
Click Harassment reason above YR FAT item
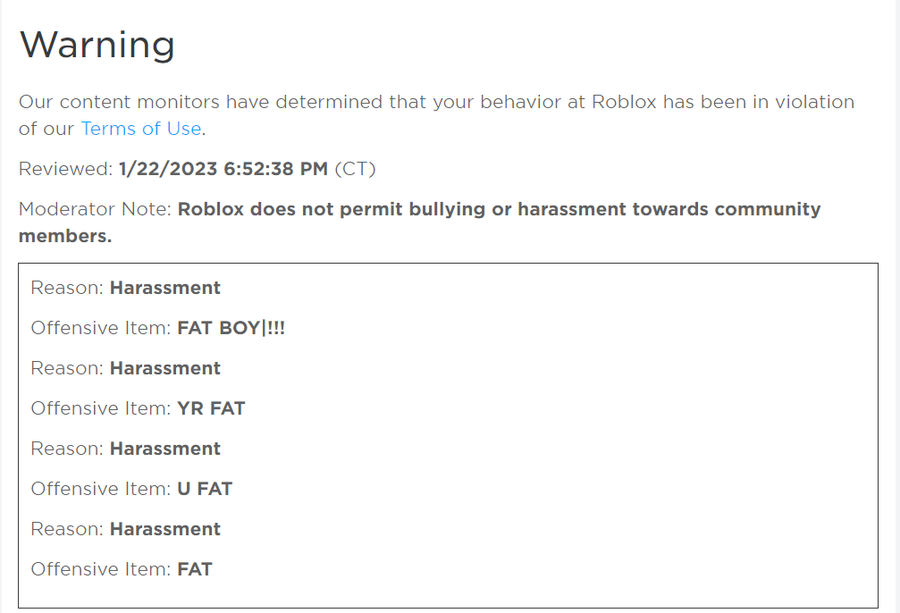[165, 368]
